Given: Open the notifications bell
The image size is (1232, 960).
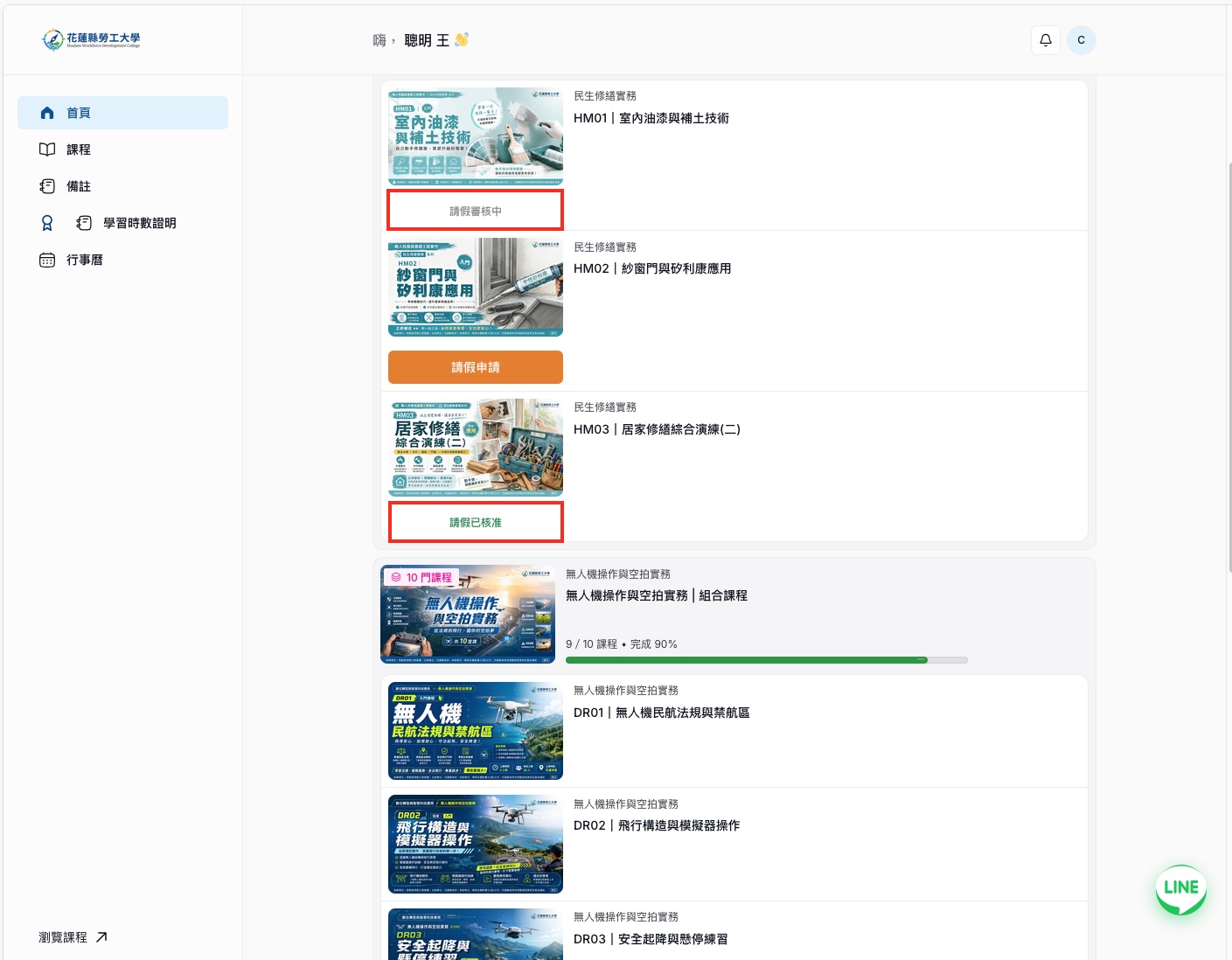Looking at the screenshot, I should [1045, 40].
